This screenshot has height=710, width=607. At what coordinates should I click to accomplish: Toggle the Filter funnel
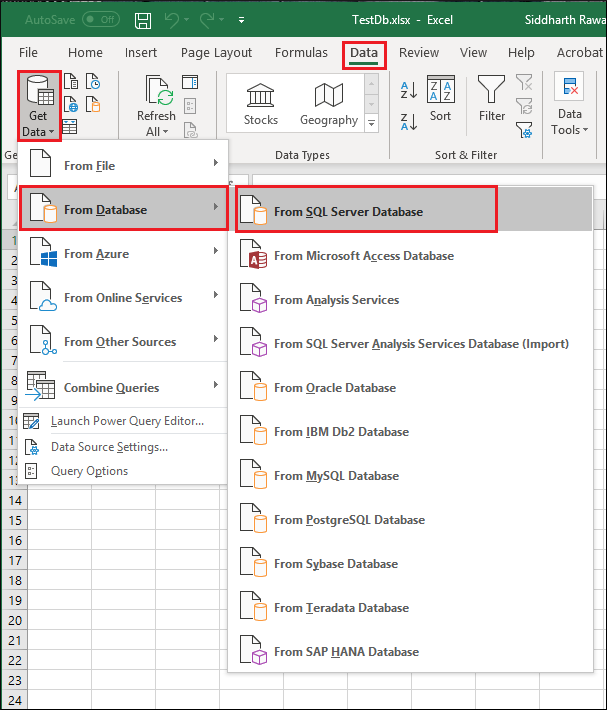point(492,99)
